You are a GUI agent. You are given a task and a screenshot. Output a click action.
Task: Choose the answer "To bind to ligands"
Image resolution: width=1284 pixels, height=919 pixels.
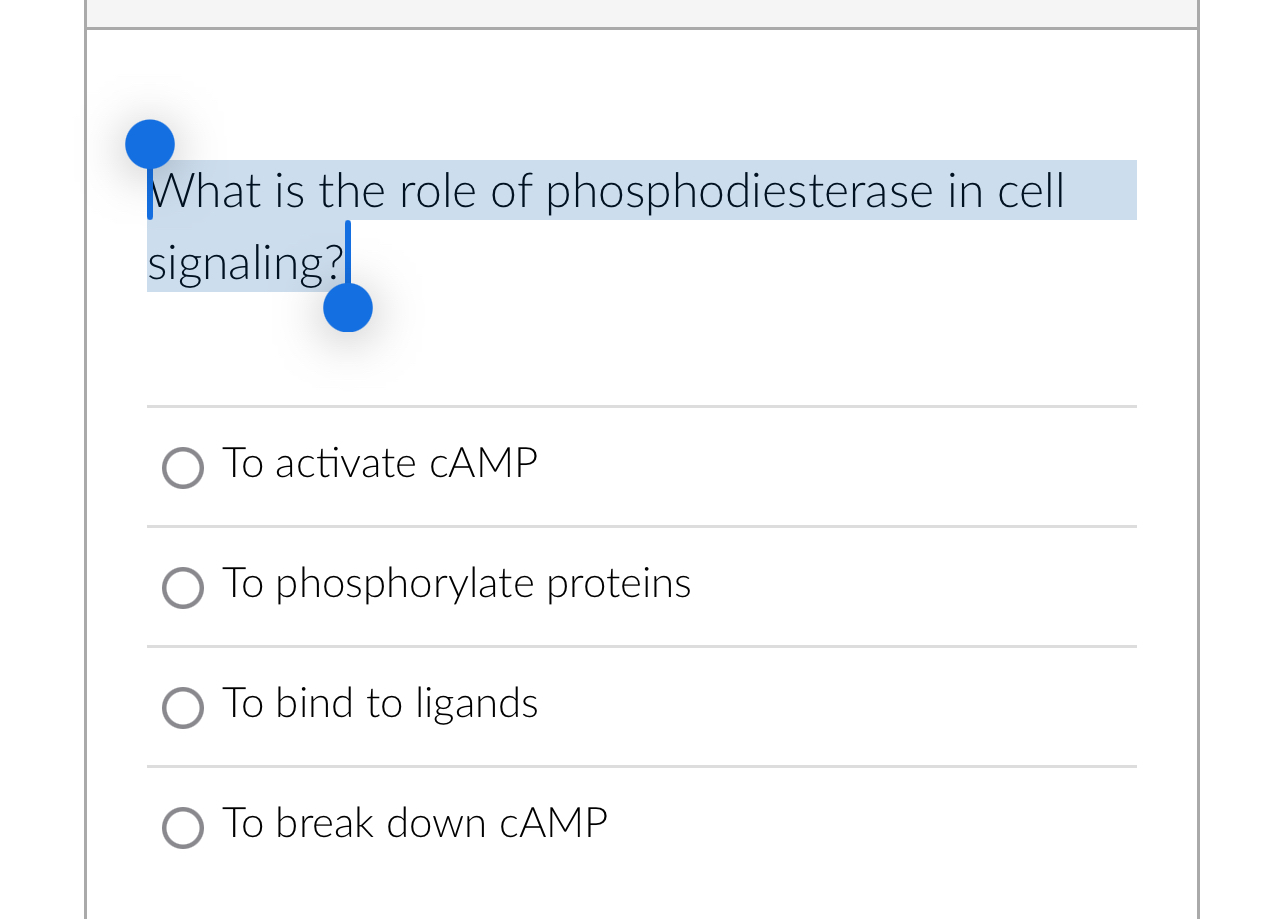(380, 705)
